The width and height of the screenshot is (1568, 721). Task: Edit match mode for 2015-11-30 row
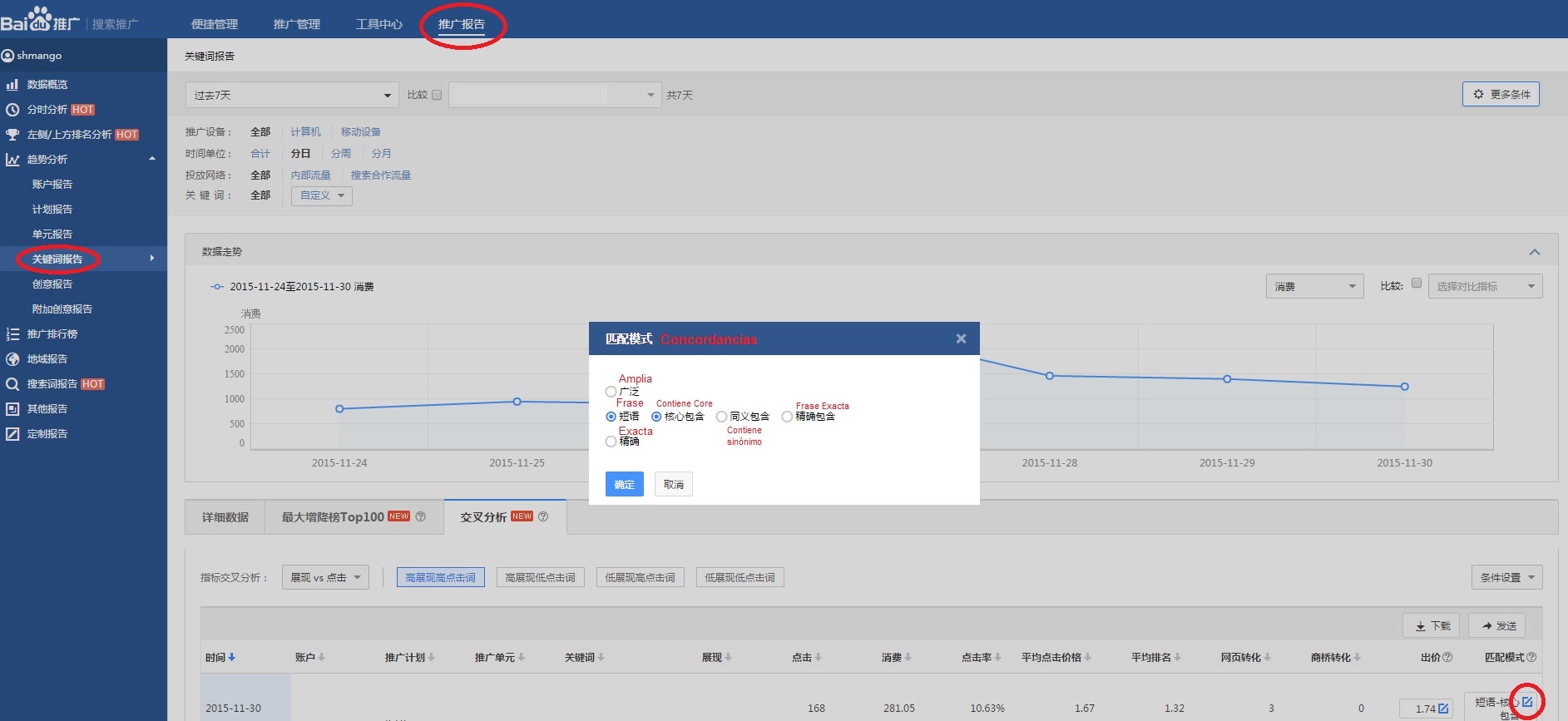click(x=1527, y=702)
